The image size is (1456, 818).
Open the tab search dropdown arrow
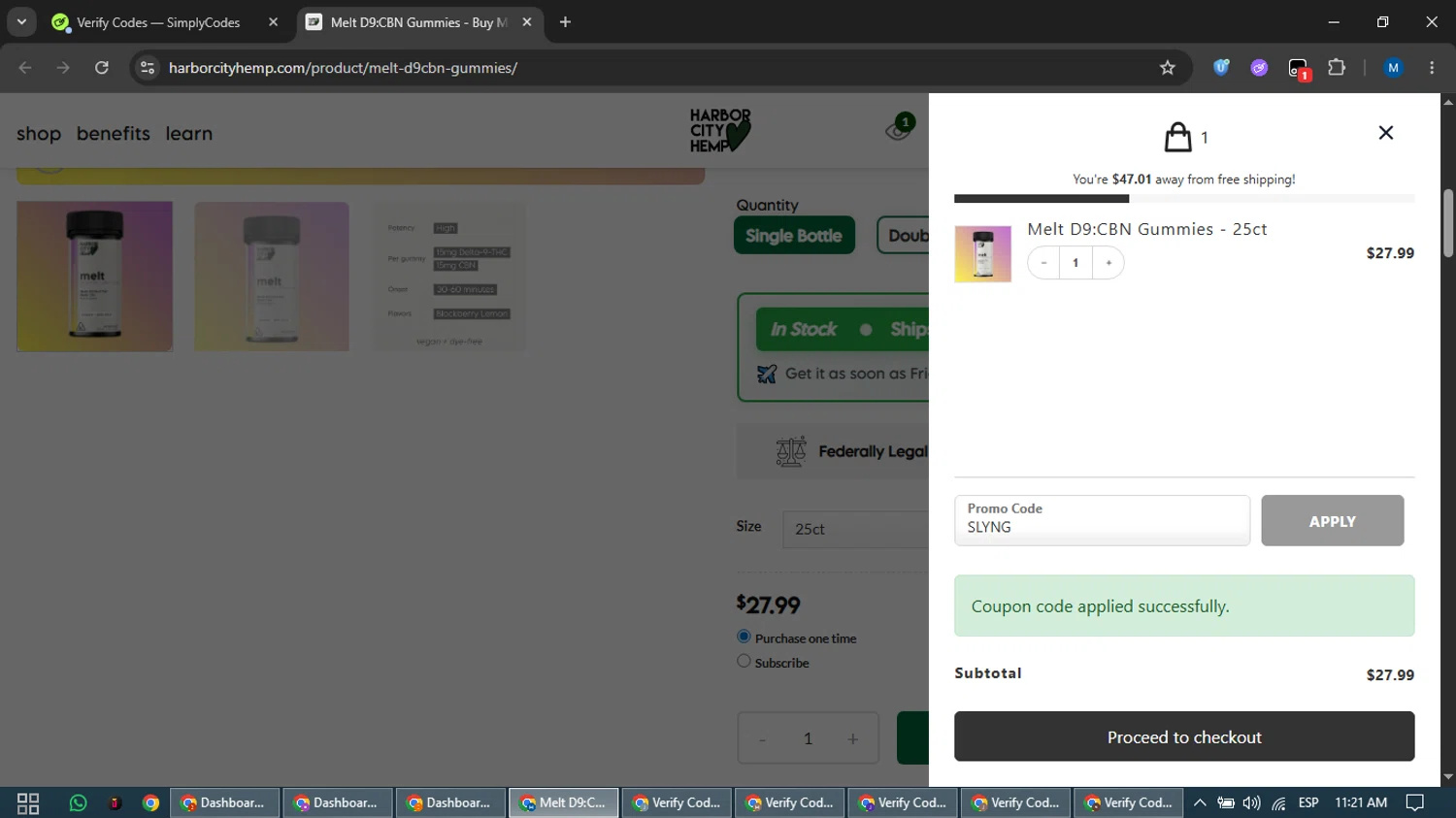(x=21, y=22)
